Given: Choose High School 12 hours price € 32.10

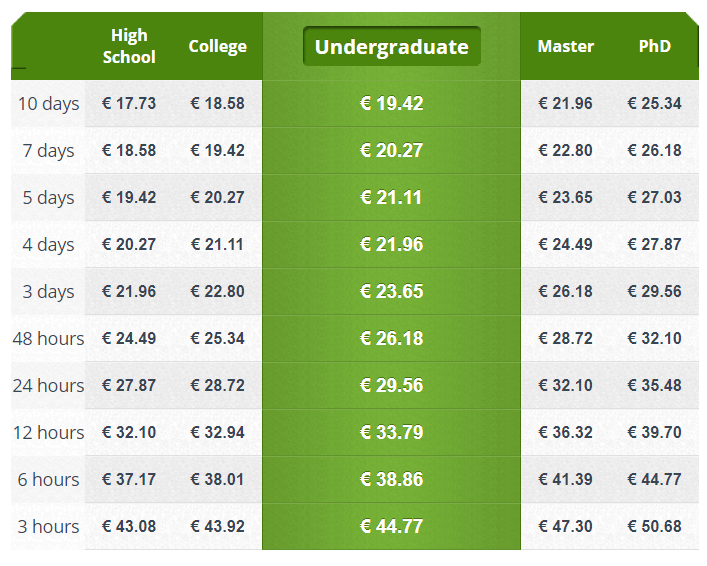Looking at the screenshot, I should coord(129,432).
